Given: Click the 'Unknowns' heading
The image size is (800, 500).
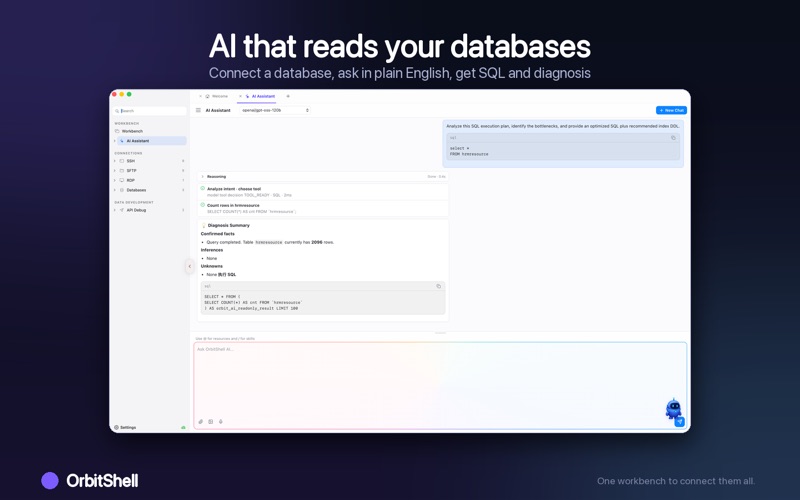Looking at the screenshot, I should (212, 266).
